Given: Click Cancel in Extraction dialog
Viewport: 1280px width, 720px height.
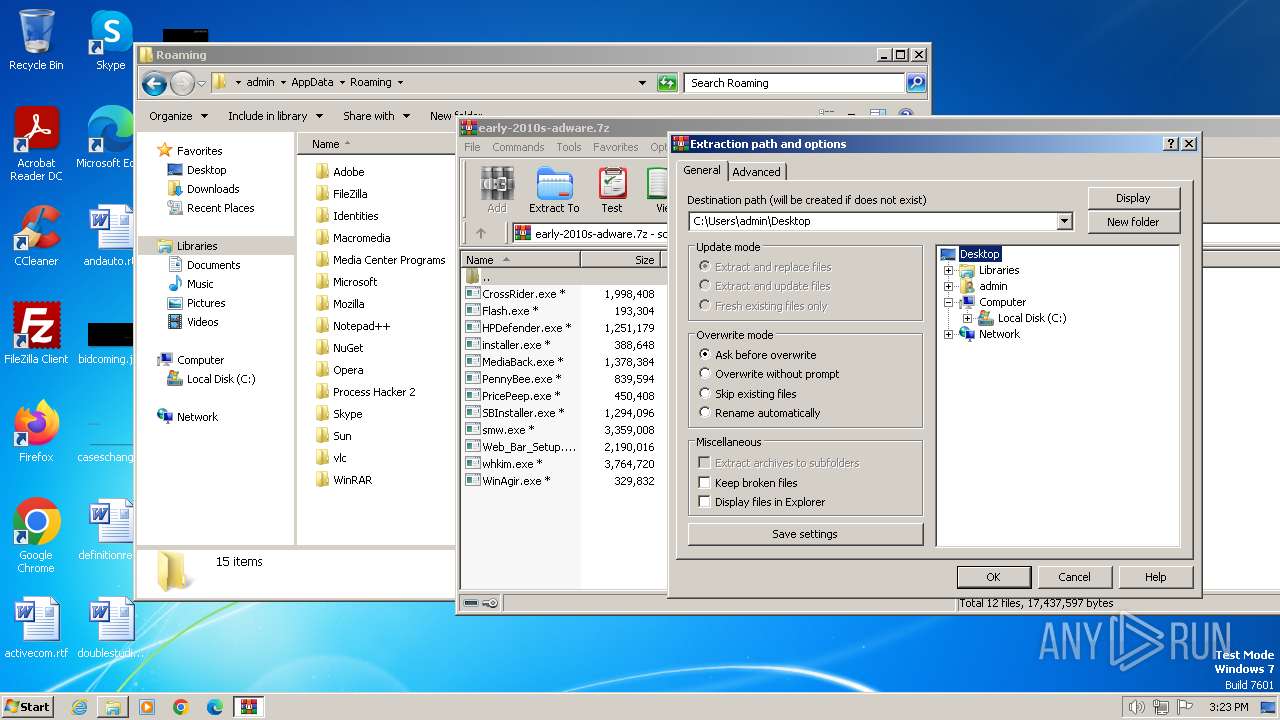Looking at the screenshot, I should (1075, 577).
